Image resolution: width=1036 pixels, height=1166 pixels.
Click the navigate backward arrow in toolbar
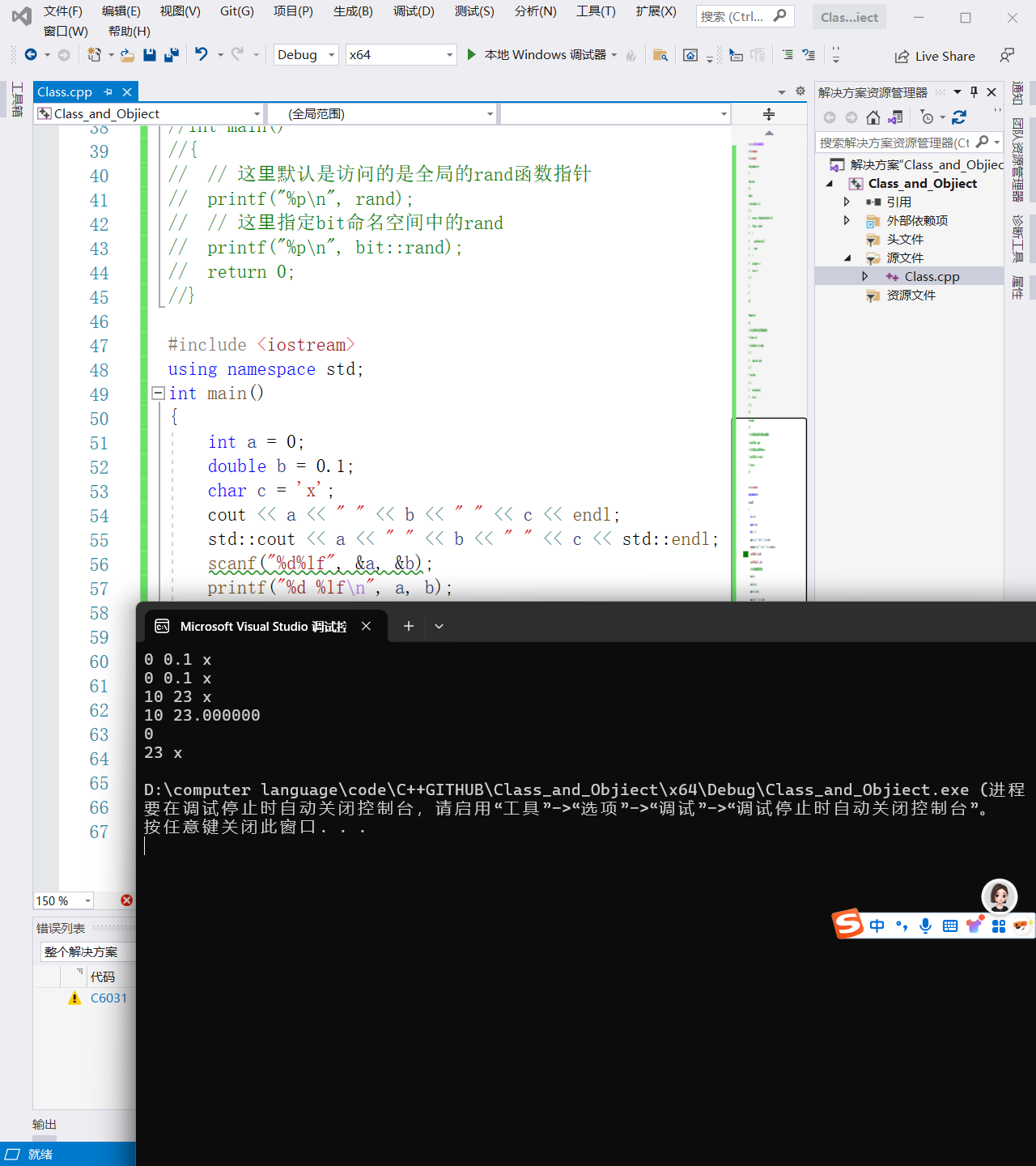tap(31, 54)
